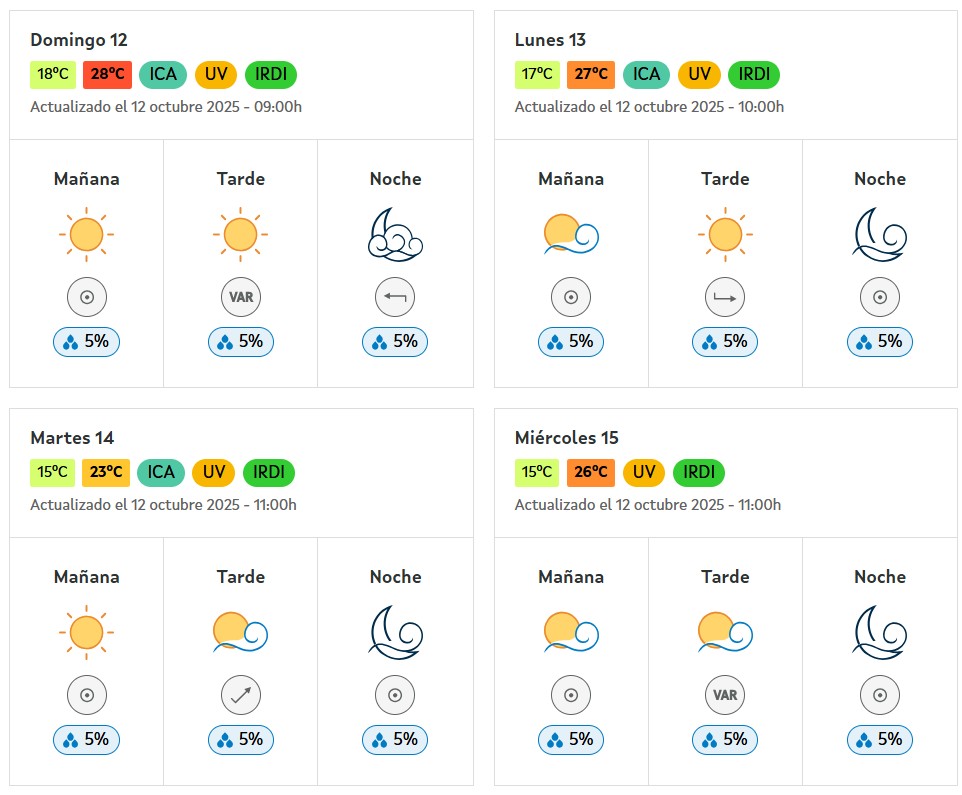This screenshot has width=962, height=795.
Task: Select the Lunes 13 day heading
Action: (550, 40)
